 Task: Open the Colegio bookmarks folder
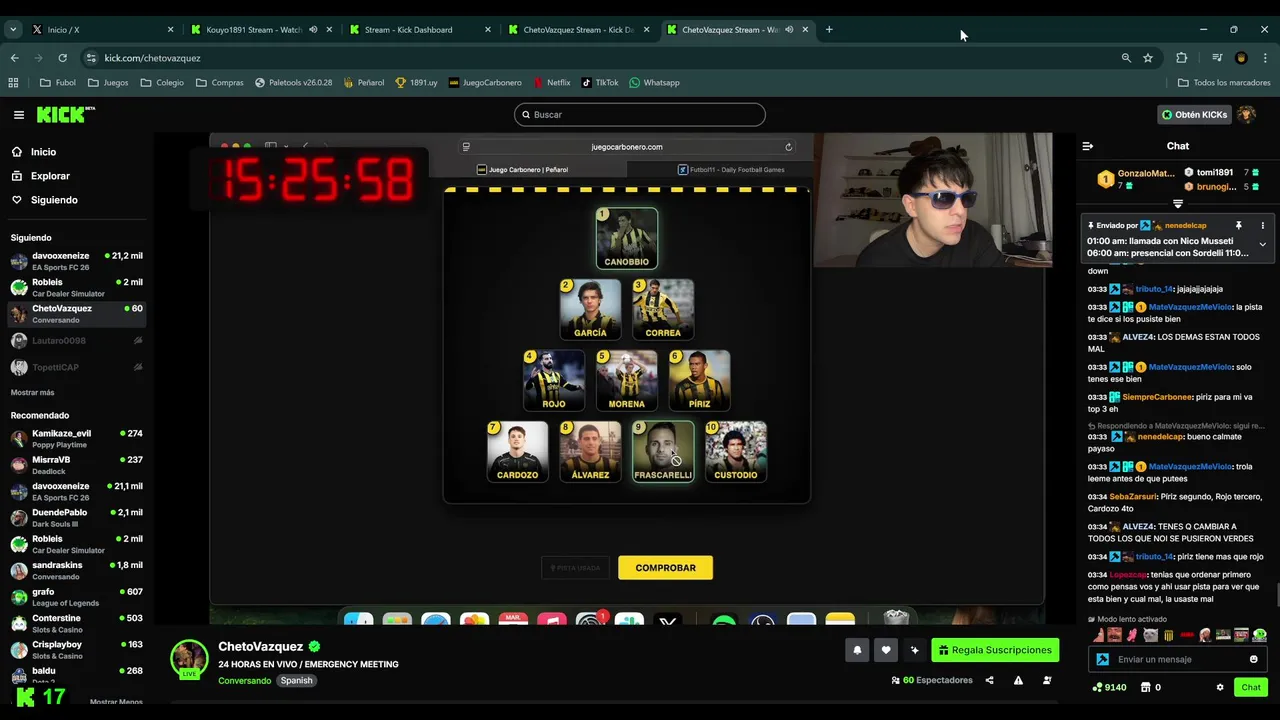[x=162, y=83]
